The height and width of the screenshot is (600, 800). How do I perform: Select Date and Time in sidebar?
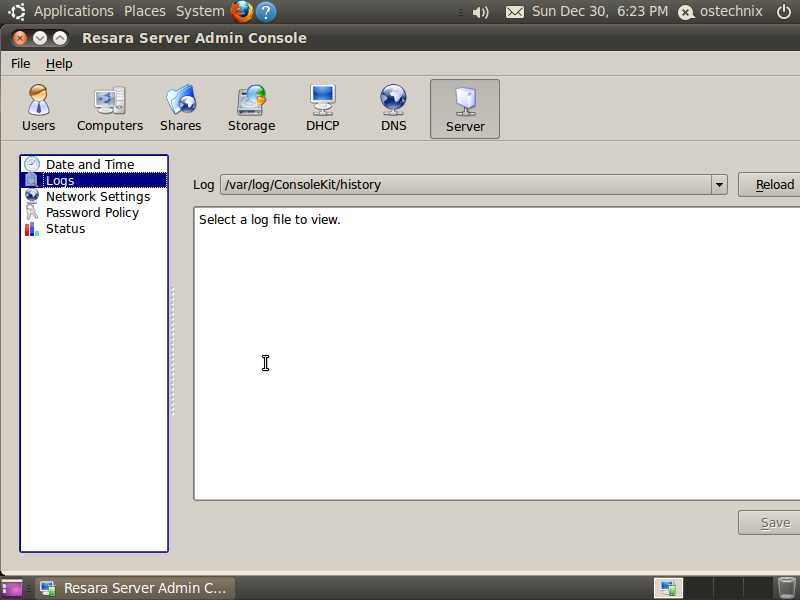coord(94,164)
